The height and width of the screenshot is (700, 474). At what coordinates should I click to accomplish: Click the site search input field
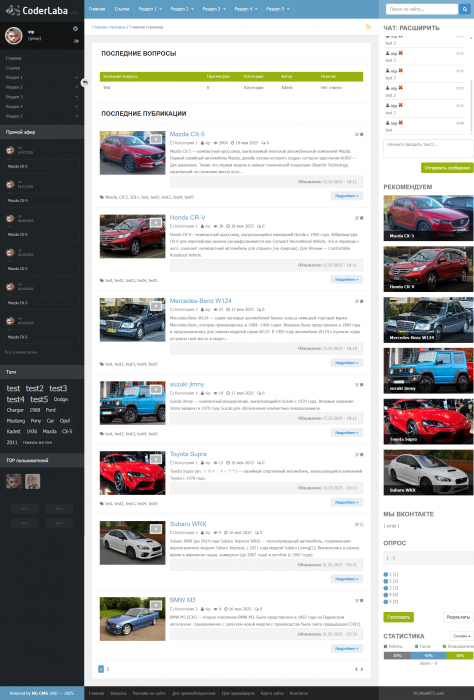point(422,9)
